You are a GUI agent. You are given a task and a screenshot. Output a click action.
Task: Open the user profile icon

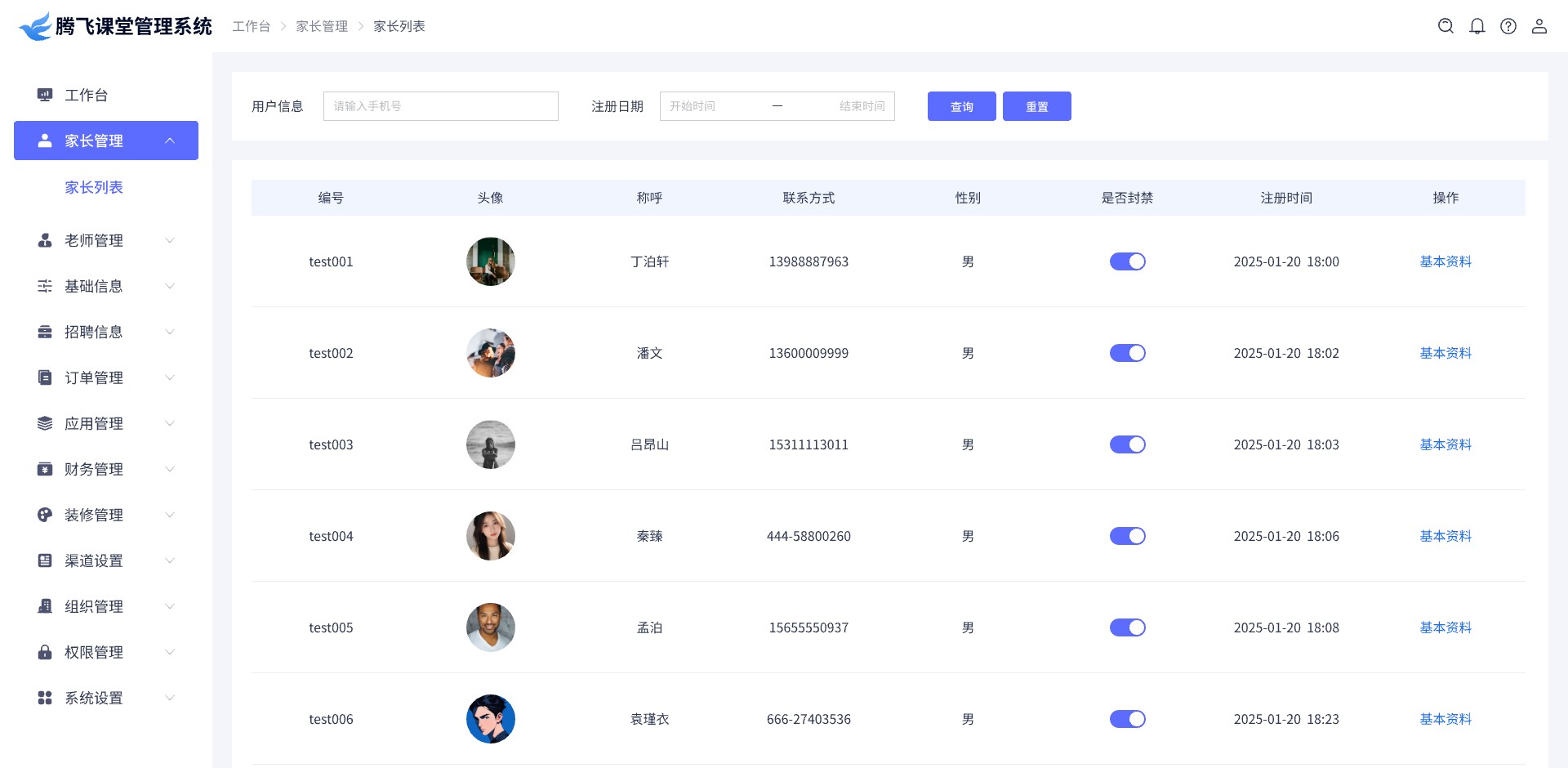coord(1539,26)
